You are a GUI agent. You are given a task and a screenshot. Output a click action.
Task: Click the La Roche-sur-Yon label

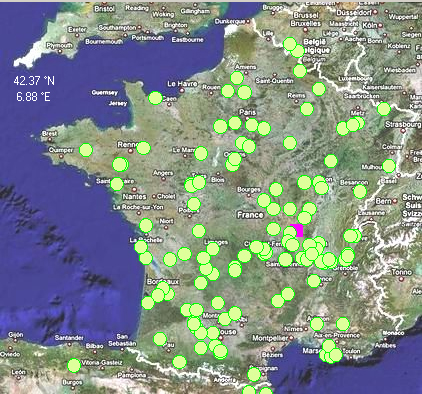click(138, 207)
